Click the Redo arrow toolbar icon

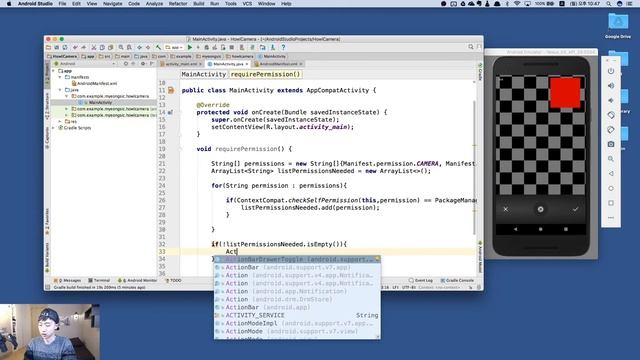click(x=84, y=47)
